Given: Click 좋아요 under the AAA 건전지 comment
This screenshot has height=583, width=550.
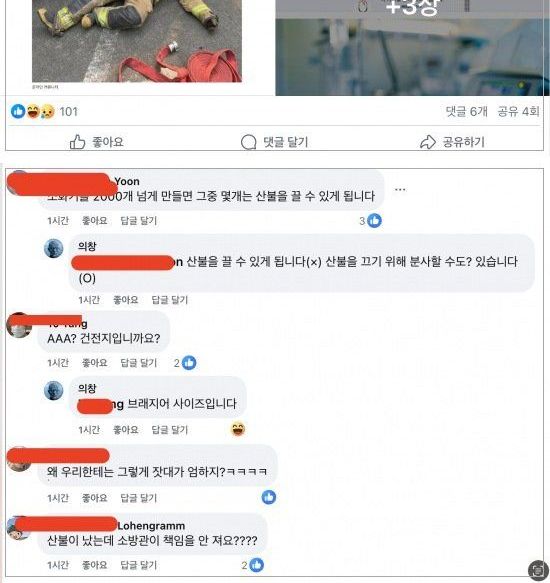Looking at the screenshot, I should [94, 363].
